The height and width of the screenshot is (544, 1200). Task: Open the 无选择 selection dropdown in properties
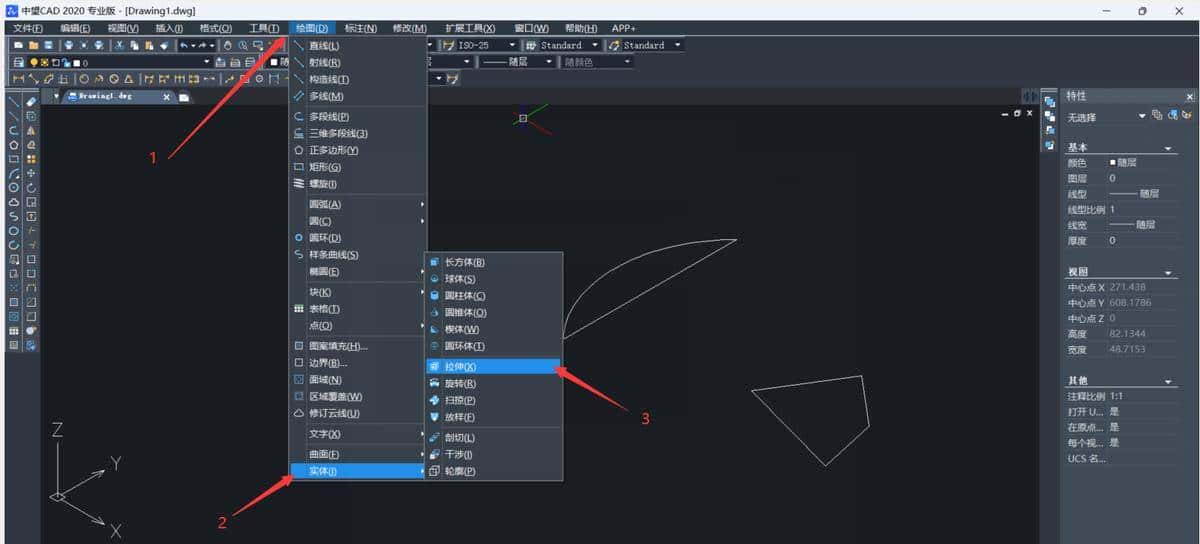point(1142,117)
